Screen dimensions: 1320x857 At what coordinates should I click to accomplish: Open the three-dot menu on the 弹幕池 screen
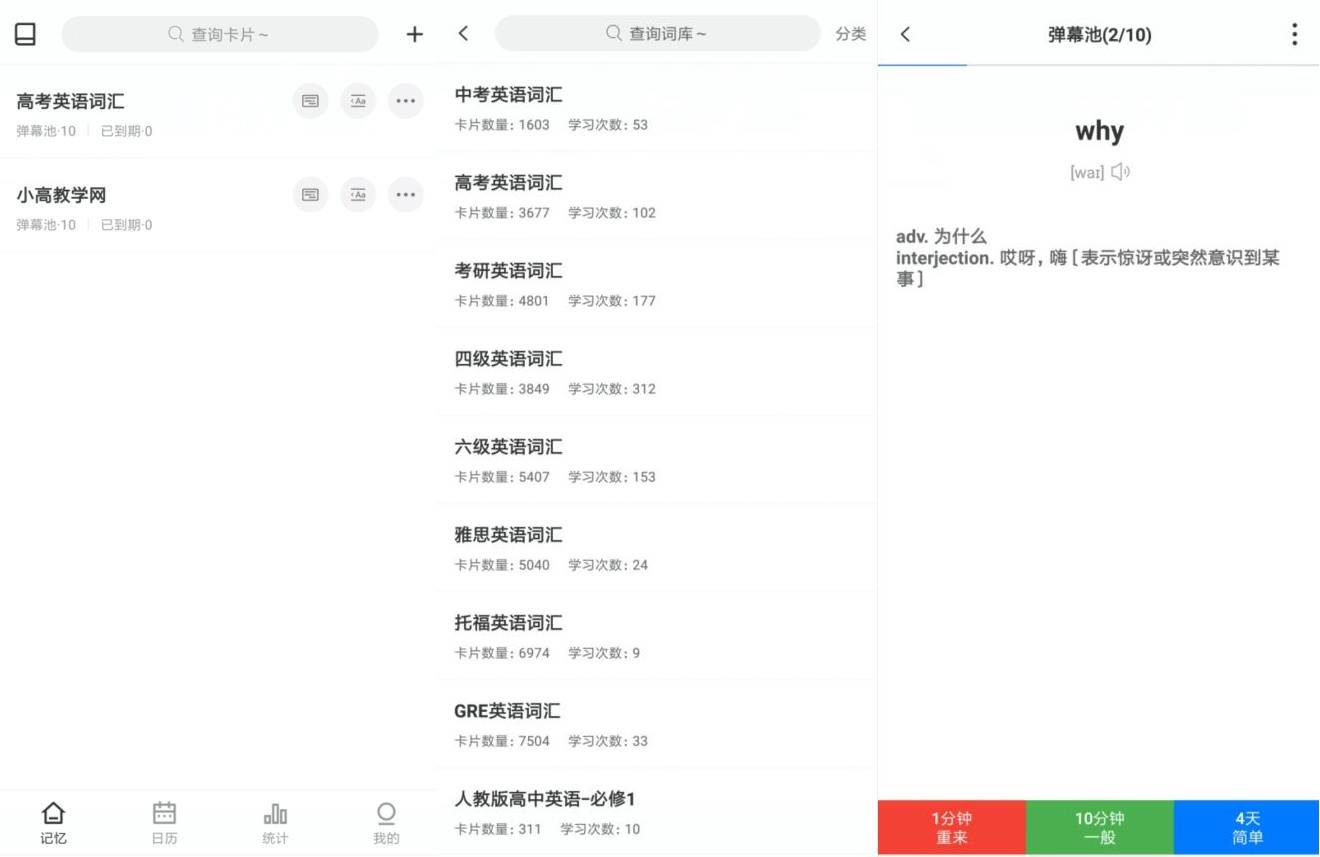[1295, 33]
